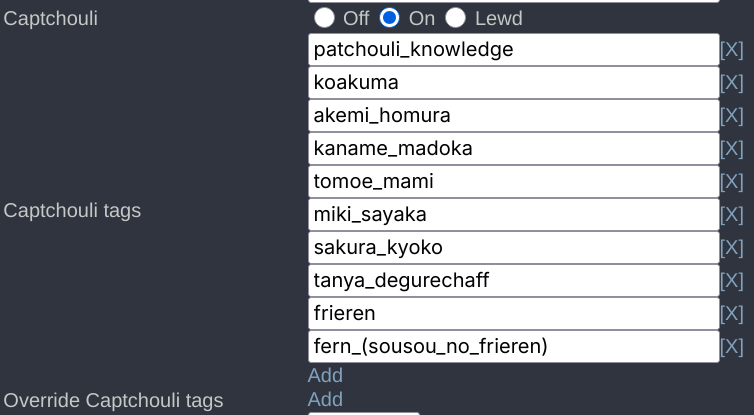Focus the frieren tag input
The width and height of the screenshot is (754, 415).
coord(513,313)
